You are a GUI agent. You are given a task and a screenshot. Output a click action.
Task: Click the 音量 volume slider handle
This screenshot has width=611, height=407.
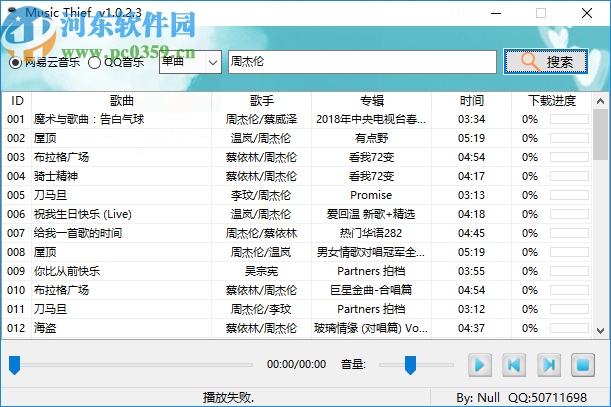pos(410,365)
